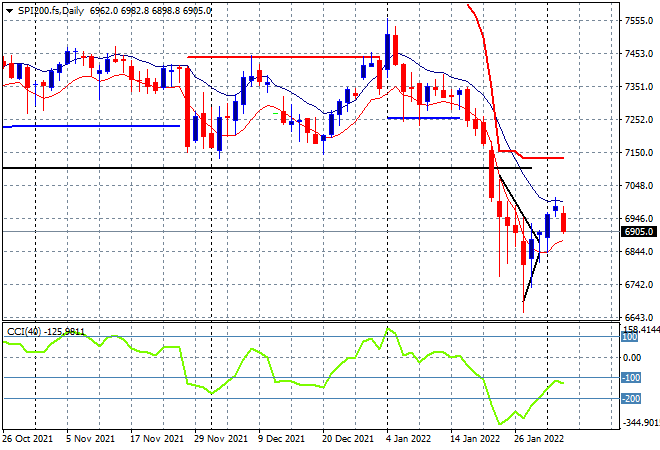Click the 29 Nov 2021 date label
The image size is (660, 450).
[x=221, y=439]
